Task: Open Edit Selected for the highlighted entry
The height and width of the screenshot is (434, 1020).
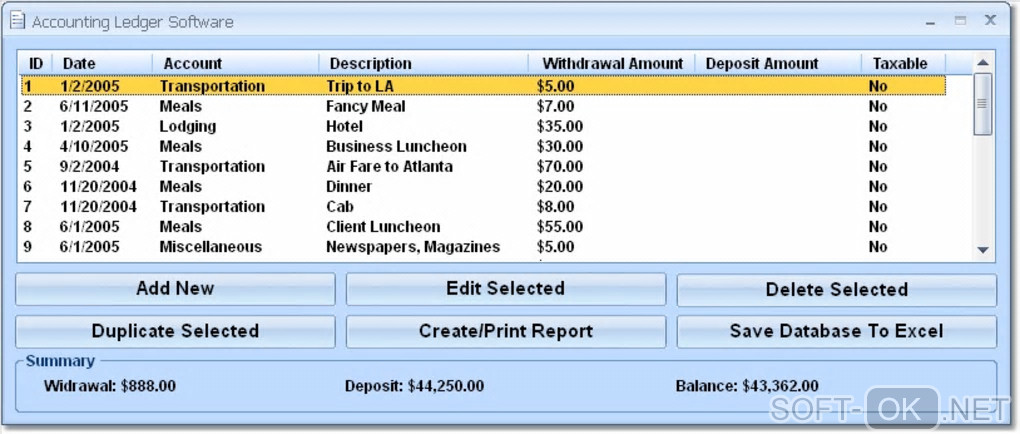Action: [x=505, y=289]
